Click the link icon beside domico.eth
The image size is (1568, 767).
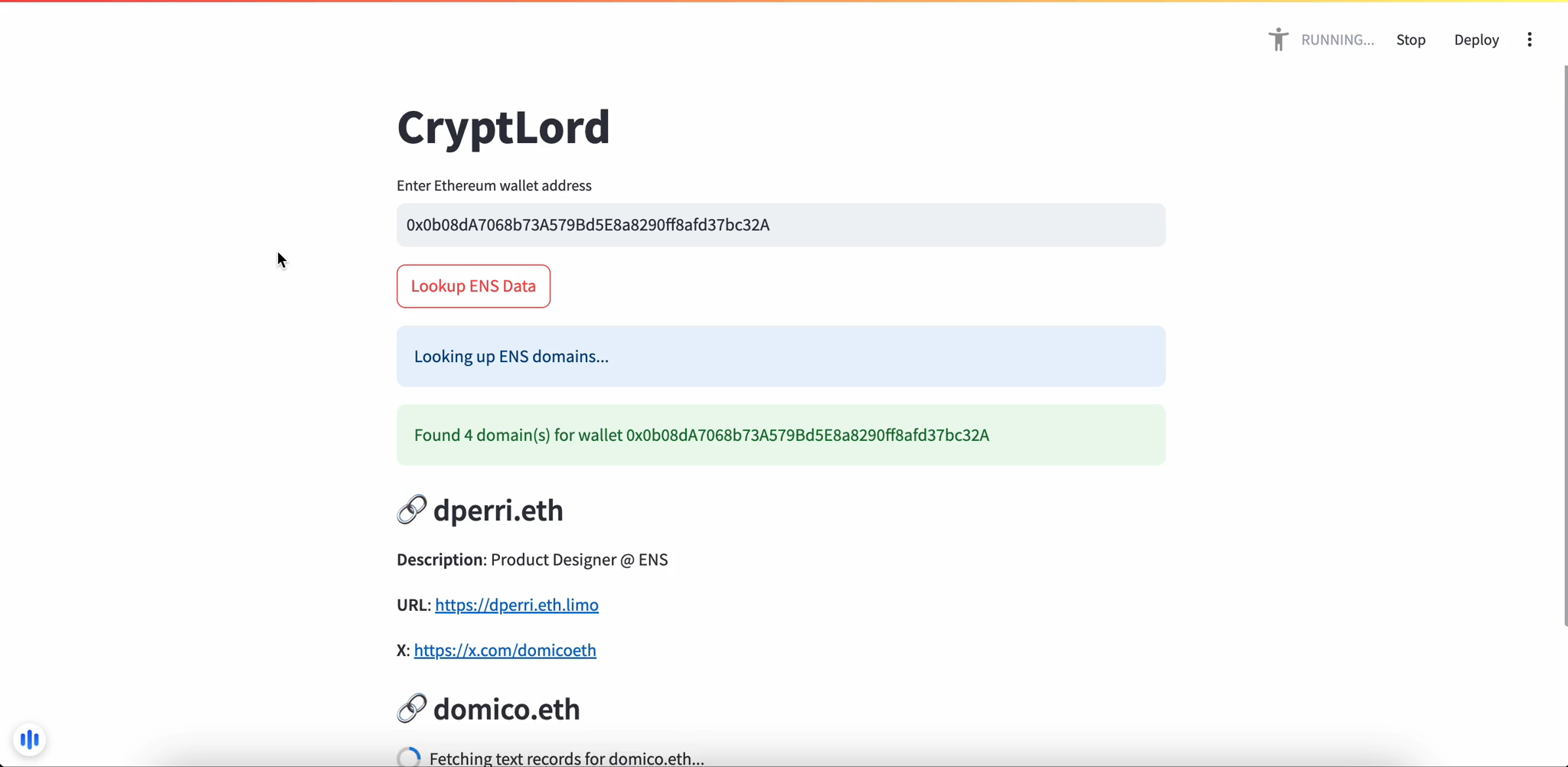click(x=411, y=708)
